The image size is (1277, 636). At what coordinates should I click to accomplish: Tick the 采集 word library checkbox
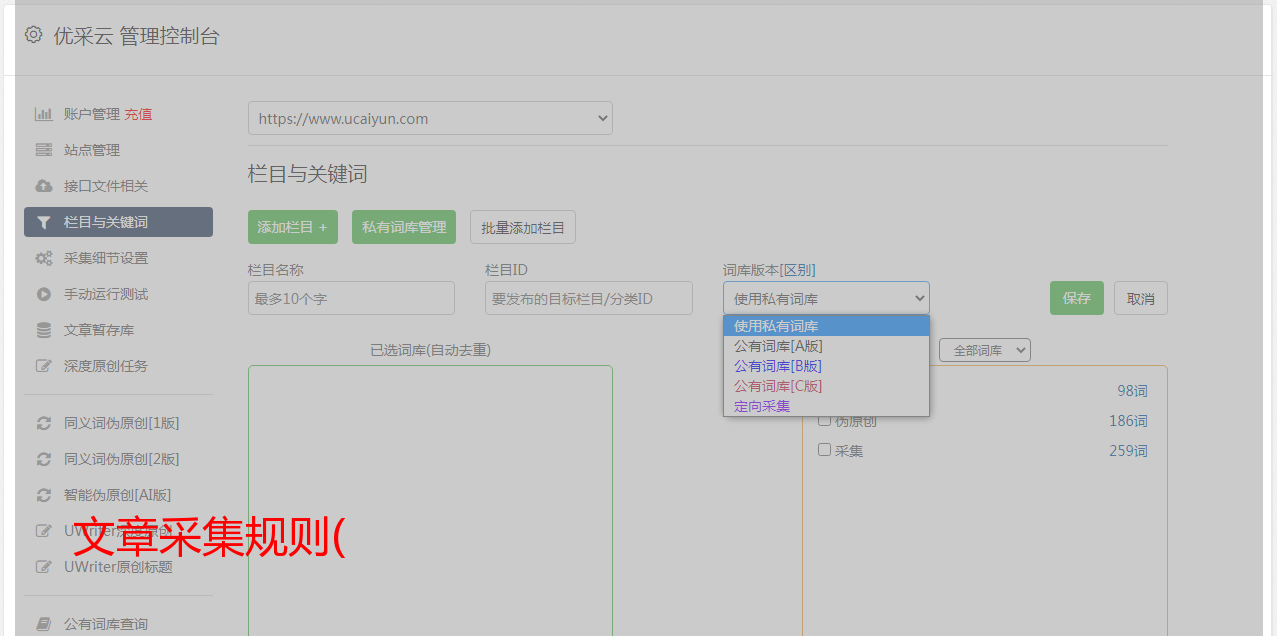825,450
